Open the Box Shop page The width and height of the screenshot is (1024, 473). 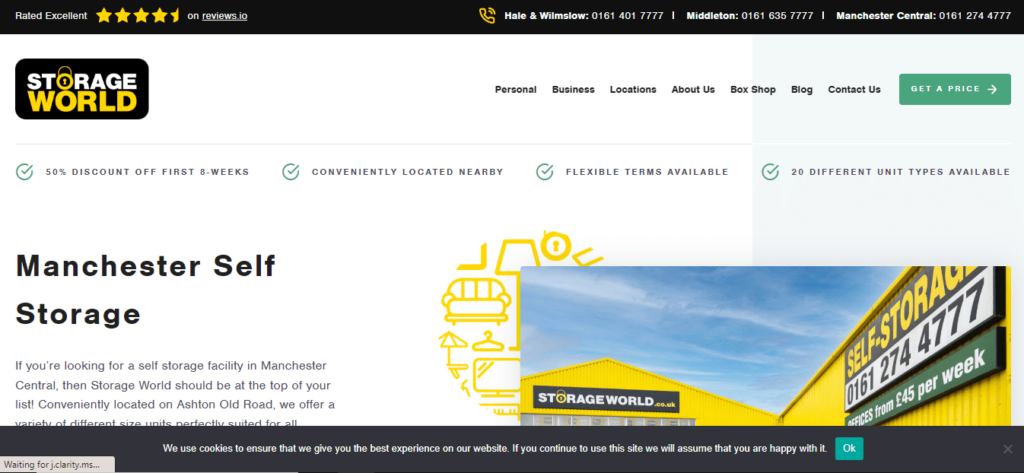pos(753,90)
